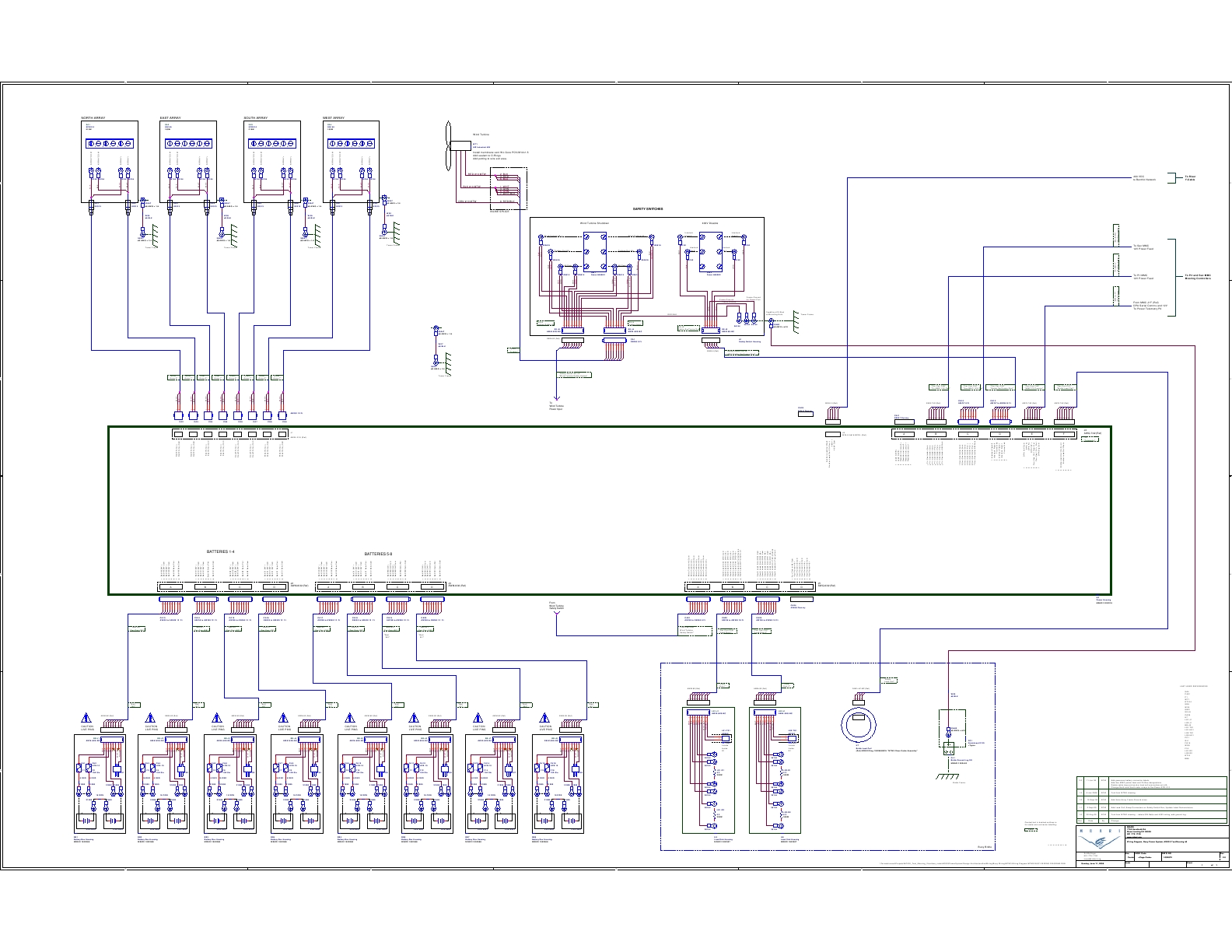
Task: Click To Pri and Sec MMG Mooring Controllers
Action: tap(1198, 277)
